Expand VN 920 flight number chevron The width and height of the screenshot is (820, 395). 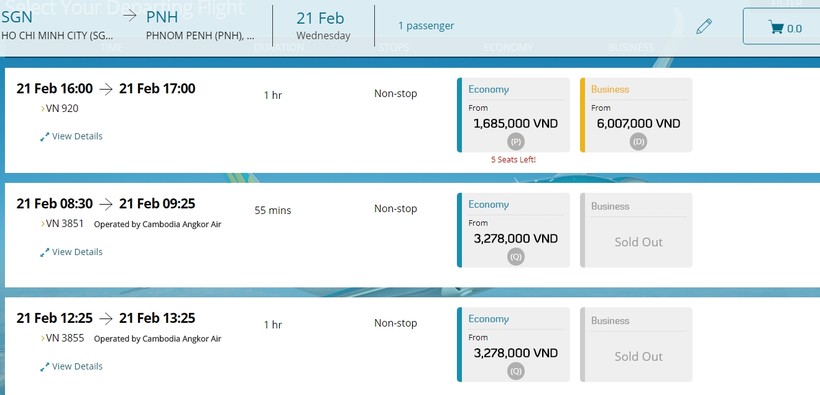(43, 109)
